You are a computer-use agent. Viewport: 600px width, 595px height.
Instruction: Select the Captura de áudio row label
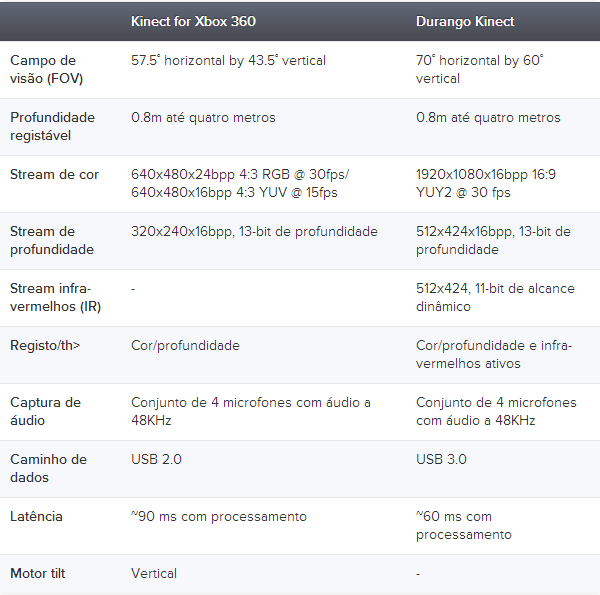(46, 411)
